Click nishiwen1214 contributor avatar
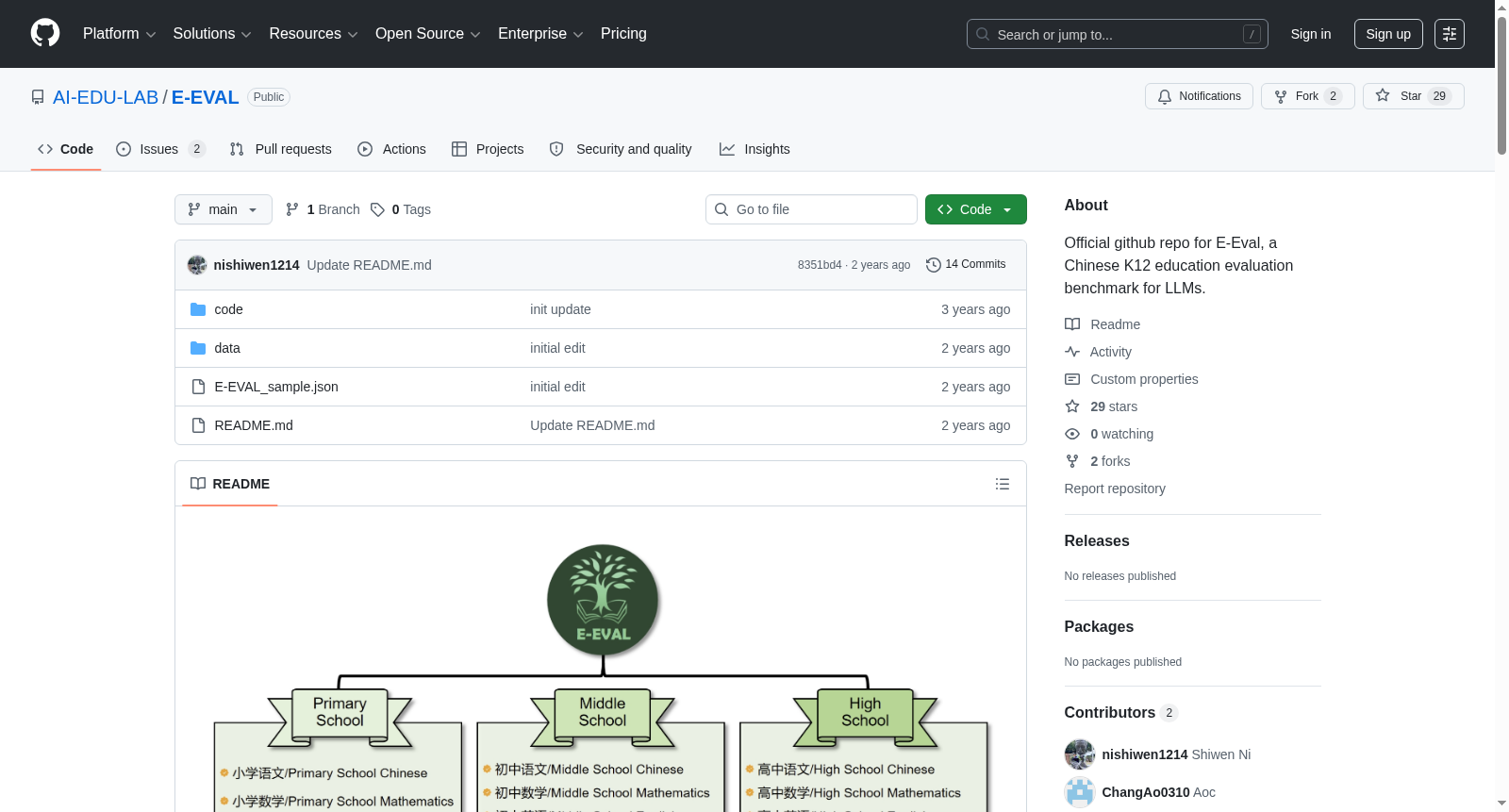Viewport: 1509px width, 812px height. (1080, 754)
